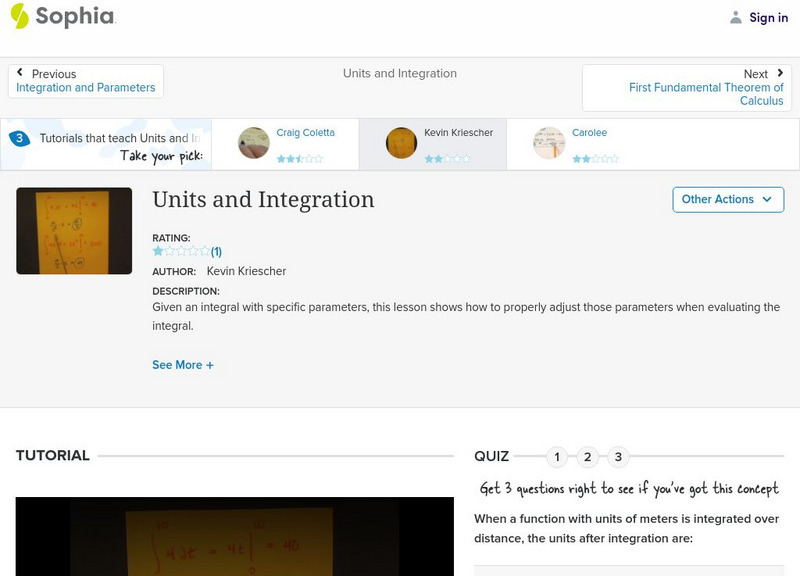Click quiz step circle 1
This screenshot has width=800, height=576.
[x=557, y=456]
